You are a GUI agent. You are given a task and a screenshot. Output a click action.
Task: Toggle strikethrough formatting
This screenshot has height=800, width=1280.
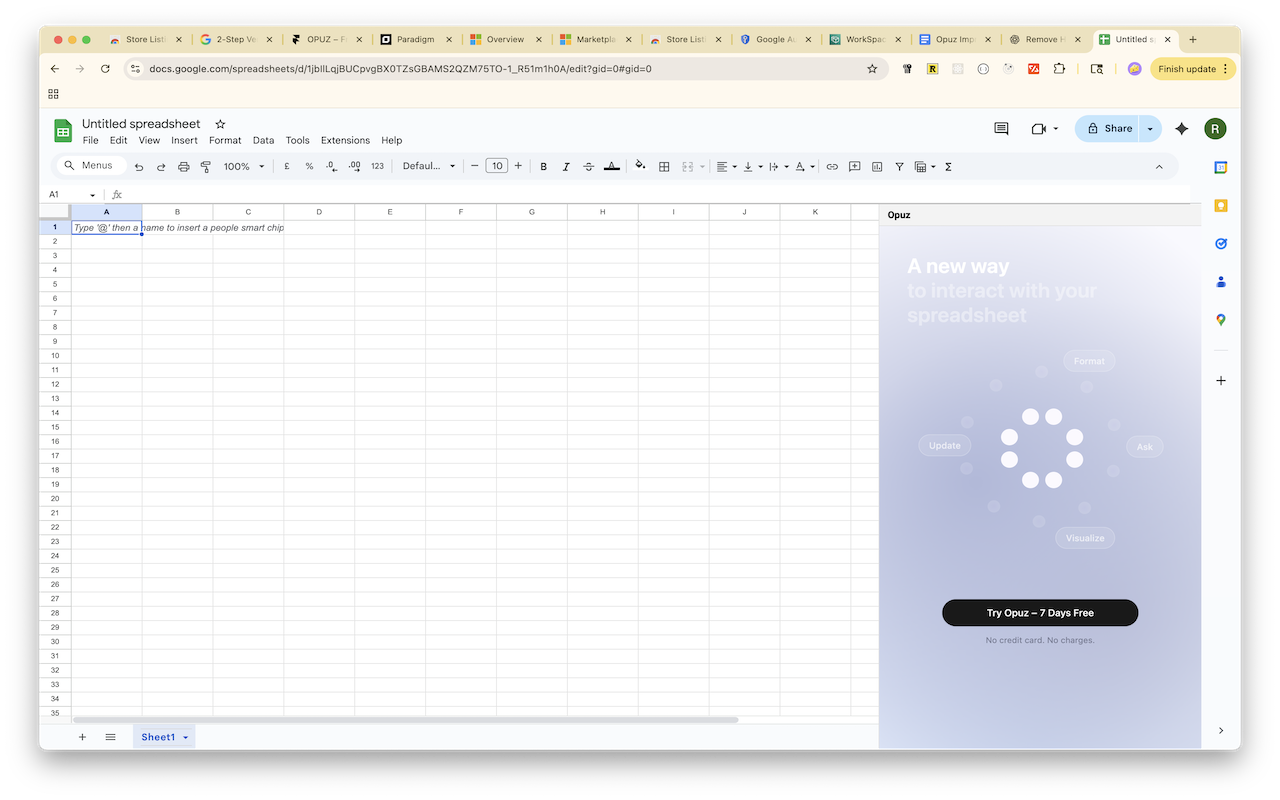click(588, 166)
